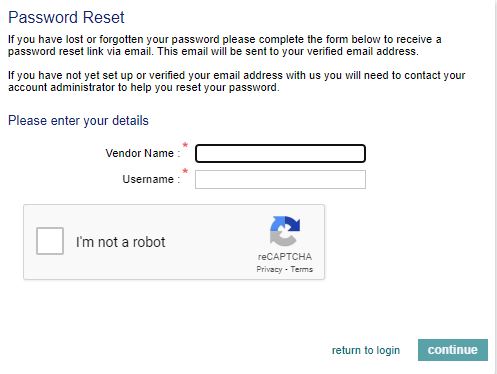The width and height of the screenshot is (497, 374).
Task: Click the paragraph mentioning account administrator
Action: pyautogui.click(x=236, y=81)
